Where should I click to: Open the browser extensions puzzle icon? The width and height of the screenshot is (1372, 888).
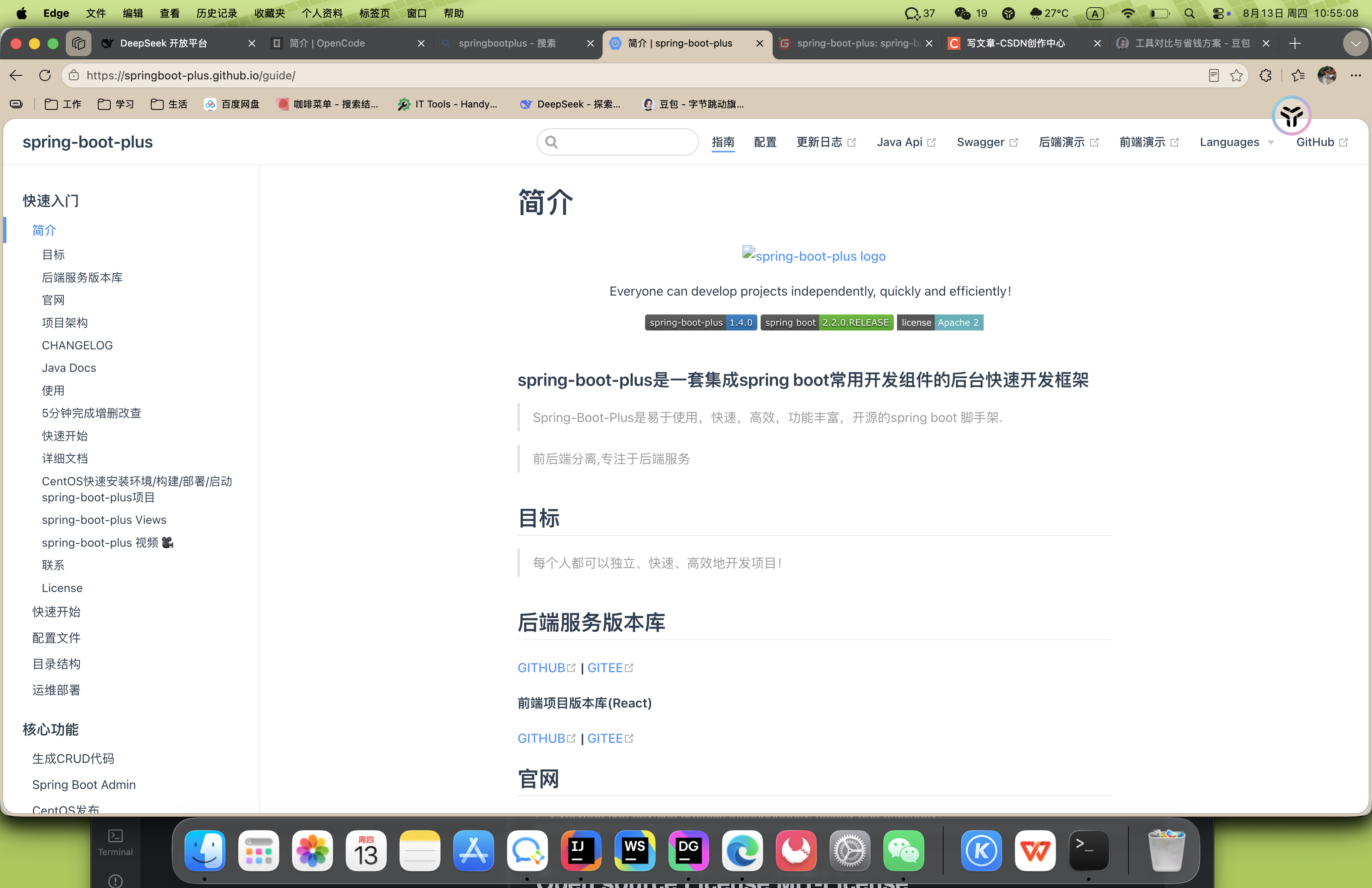pos(1265,75)
